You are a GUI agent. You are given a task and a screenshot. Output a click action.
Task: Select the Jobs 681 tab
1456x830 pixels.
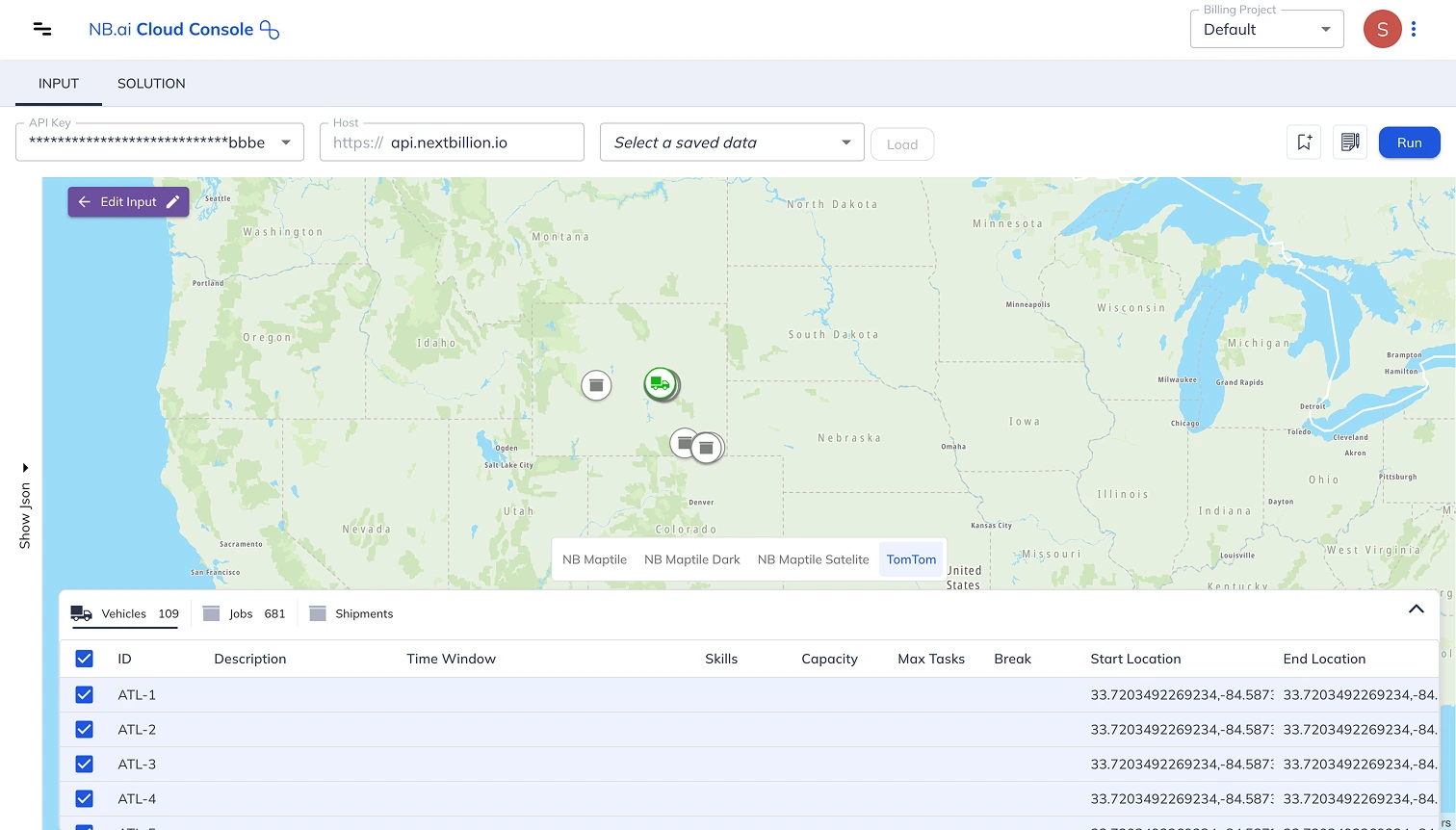pyautogui.click(x=244, y=613)
